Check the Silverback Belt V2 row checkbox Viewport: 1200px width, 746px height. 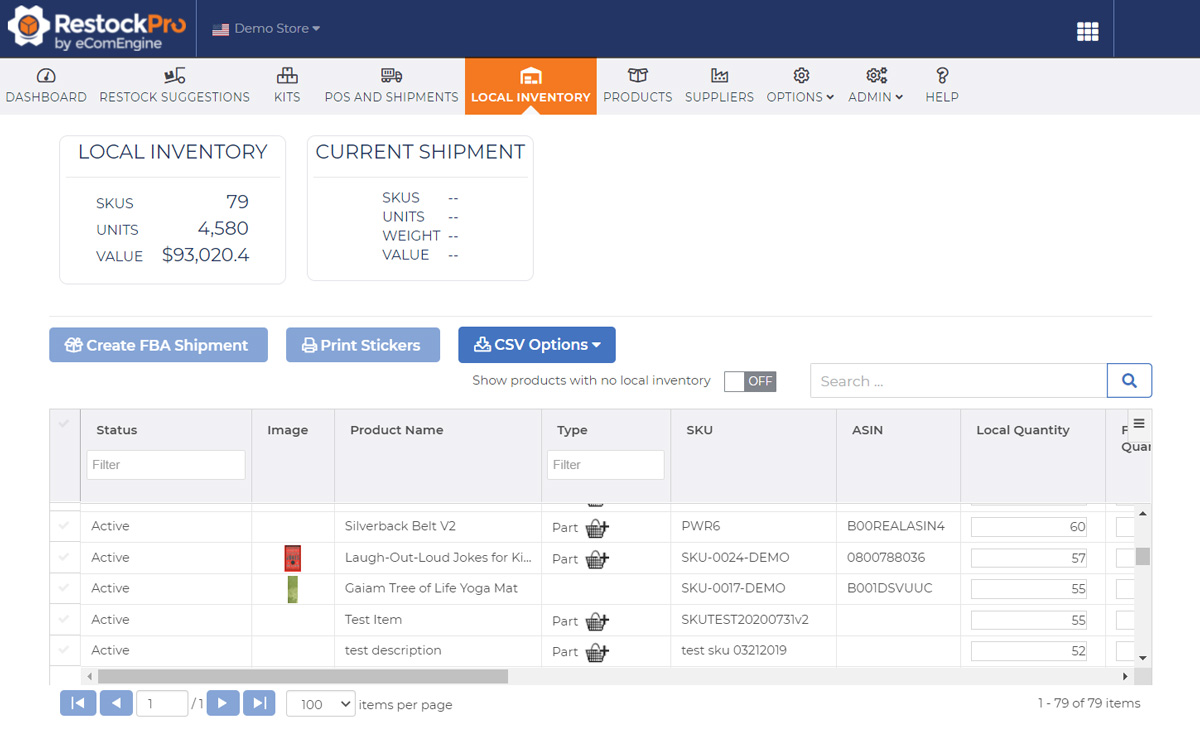pos(65,526)
